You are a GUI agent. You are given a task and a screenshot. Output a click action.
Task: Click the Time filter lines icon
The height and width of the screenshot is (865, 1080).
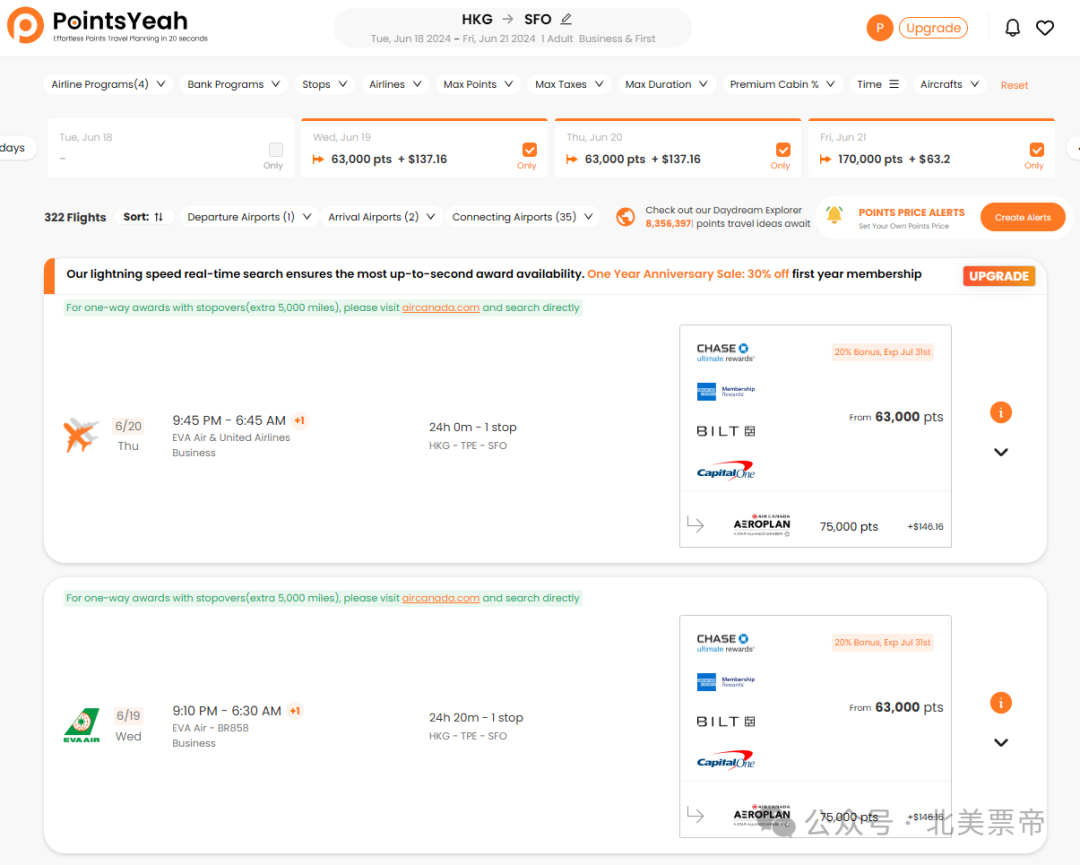click(x=894, y=84)
